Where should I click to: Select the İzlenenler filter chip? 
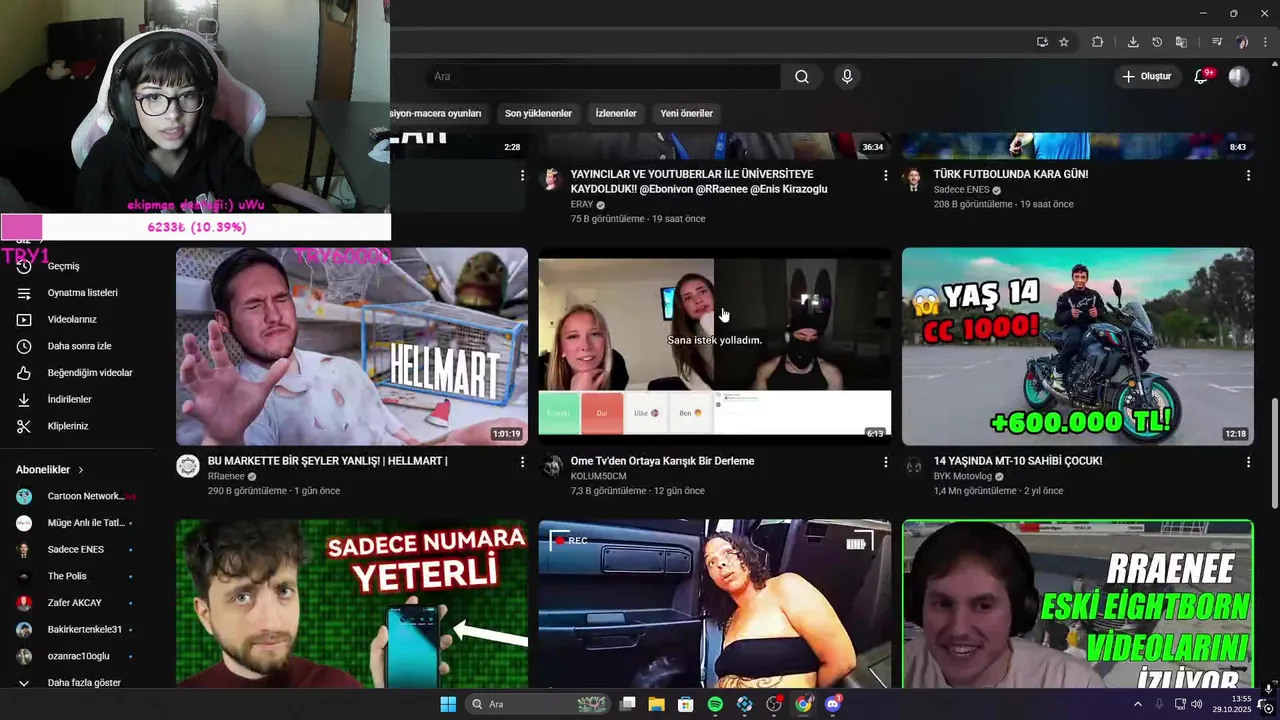click(x=616, y=113)
